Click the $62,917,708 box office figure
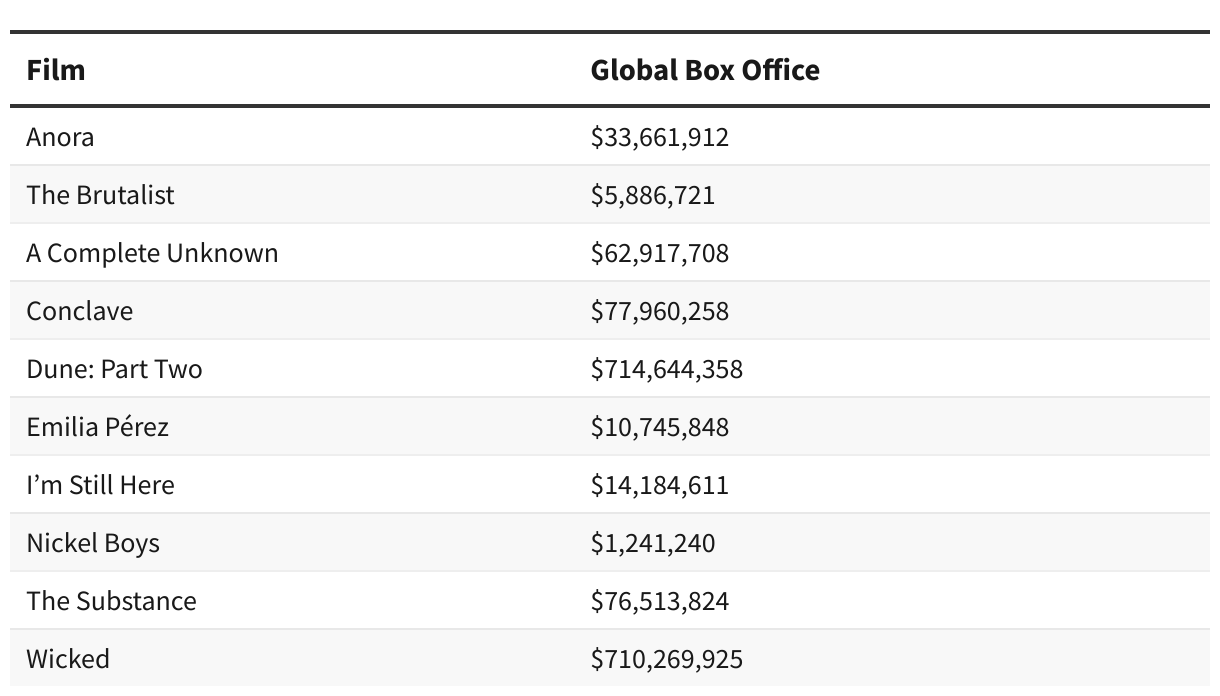The width and height of the screenshot is (1220, 696). point(660,253)
